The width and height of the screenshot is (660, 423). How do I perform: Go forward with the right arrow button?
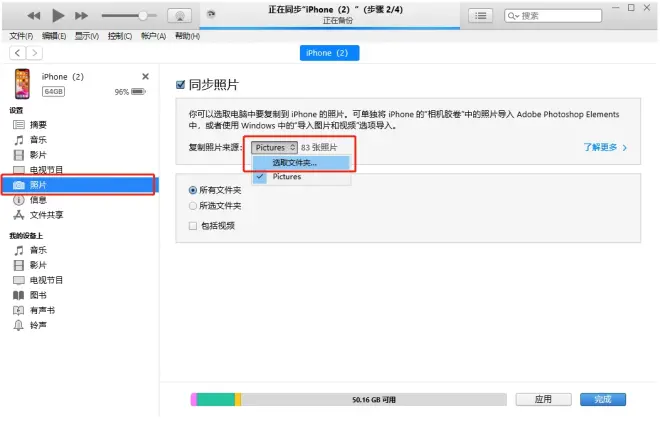pyautogui.click(x=35, y=53)
